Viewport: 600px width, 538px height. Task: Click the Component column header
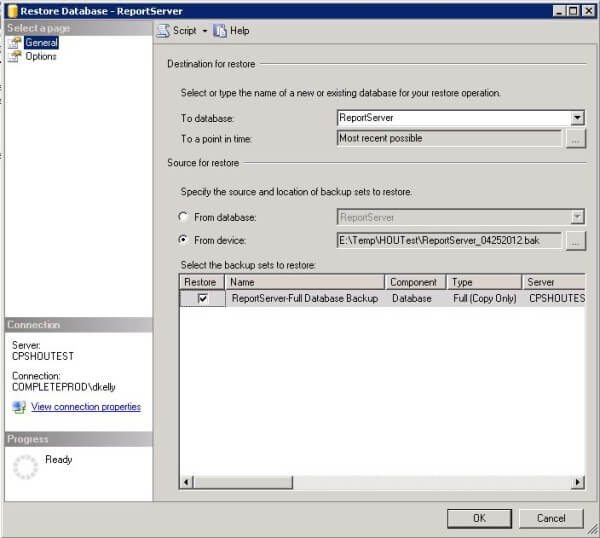415,282
